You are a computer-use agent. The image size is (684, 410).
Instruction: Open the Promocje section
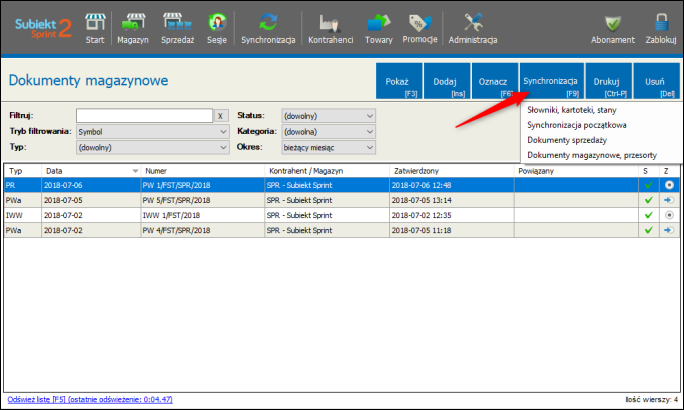click(420, 26)
